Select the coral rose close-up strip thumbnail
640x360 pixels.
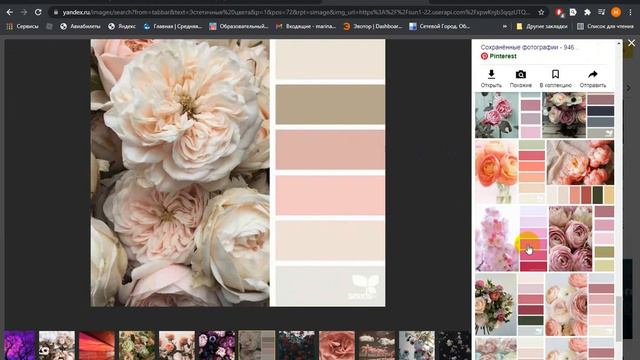(337, 345)
